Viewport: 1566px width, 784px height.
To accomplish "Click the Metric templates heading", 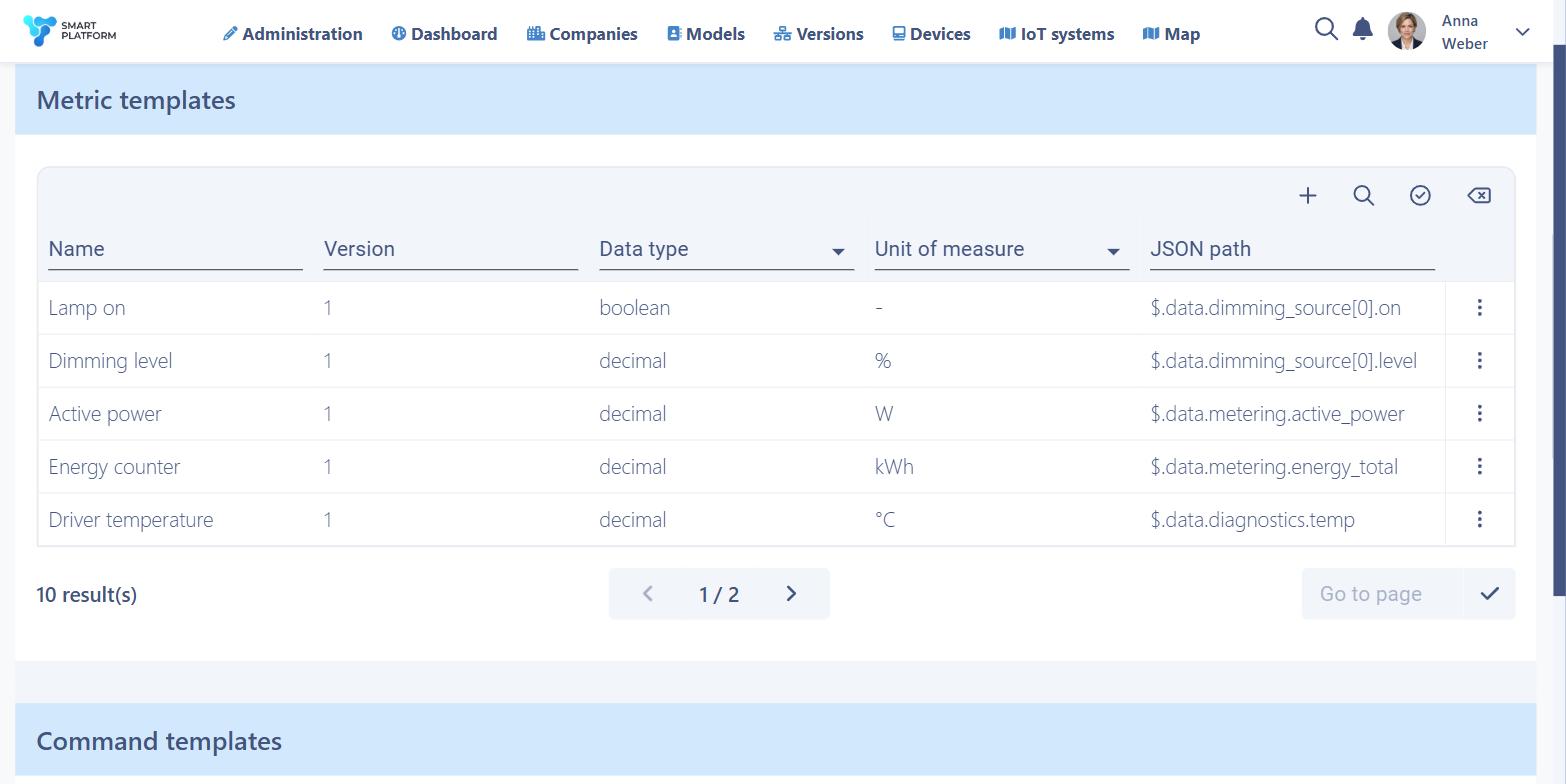I will point(136,100).
